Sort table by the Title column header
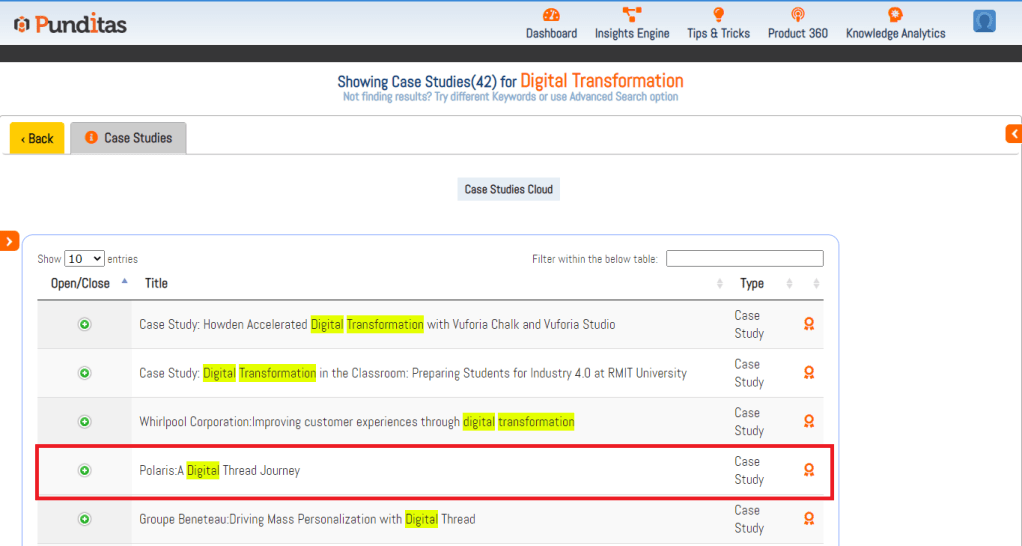Image resolution: width=1022 pixels, height=546 pixels. click(x=156, y=283)
